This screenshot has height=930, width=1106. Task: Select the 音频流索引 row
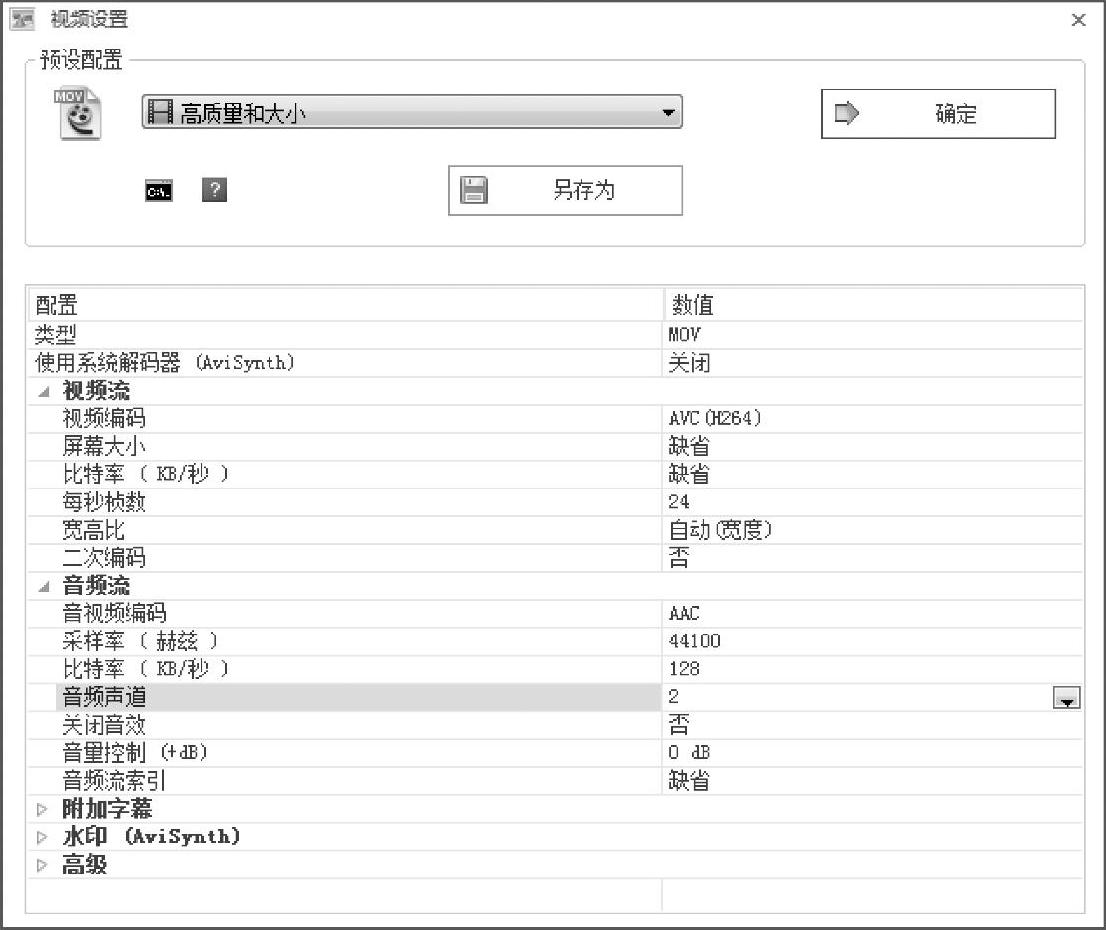click(x=555, y=780)
